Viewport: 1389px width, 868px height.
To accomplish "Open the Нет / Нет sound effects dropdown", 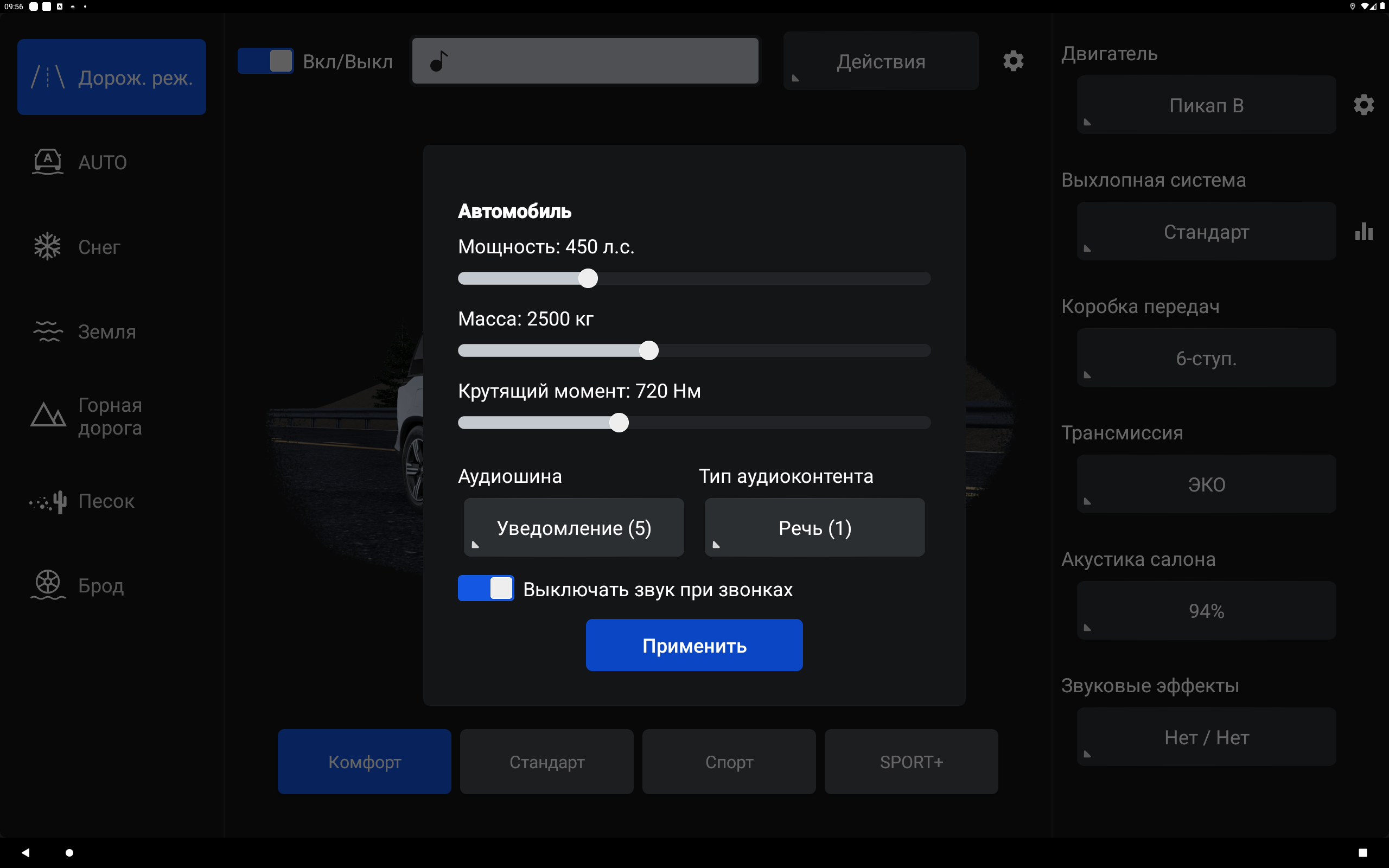I will [1206, 737].
